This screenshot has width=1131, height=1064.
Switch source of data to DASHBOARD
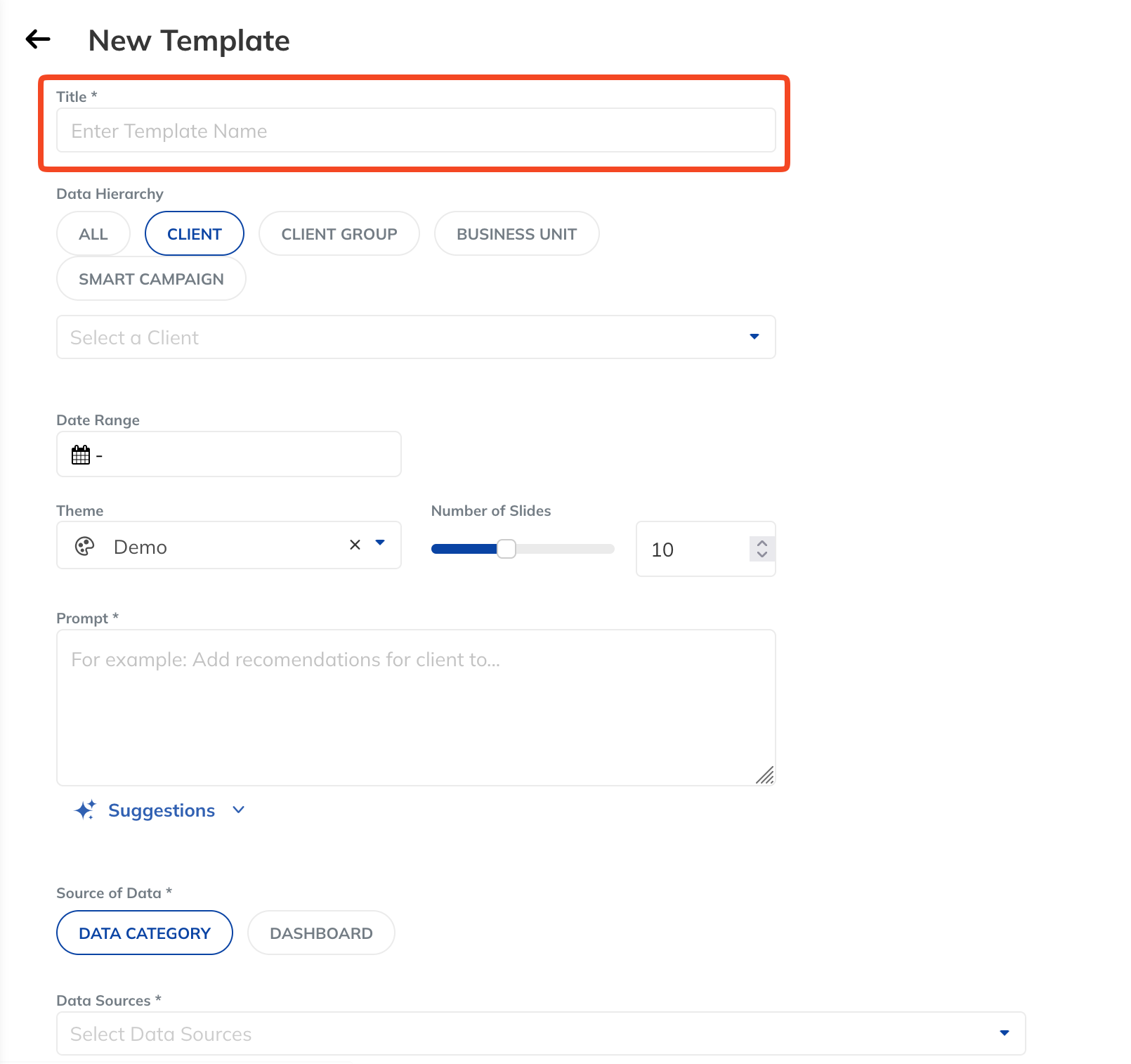tap(321, 933)
